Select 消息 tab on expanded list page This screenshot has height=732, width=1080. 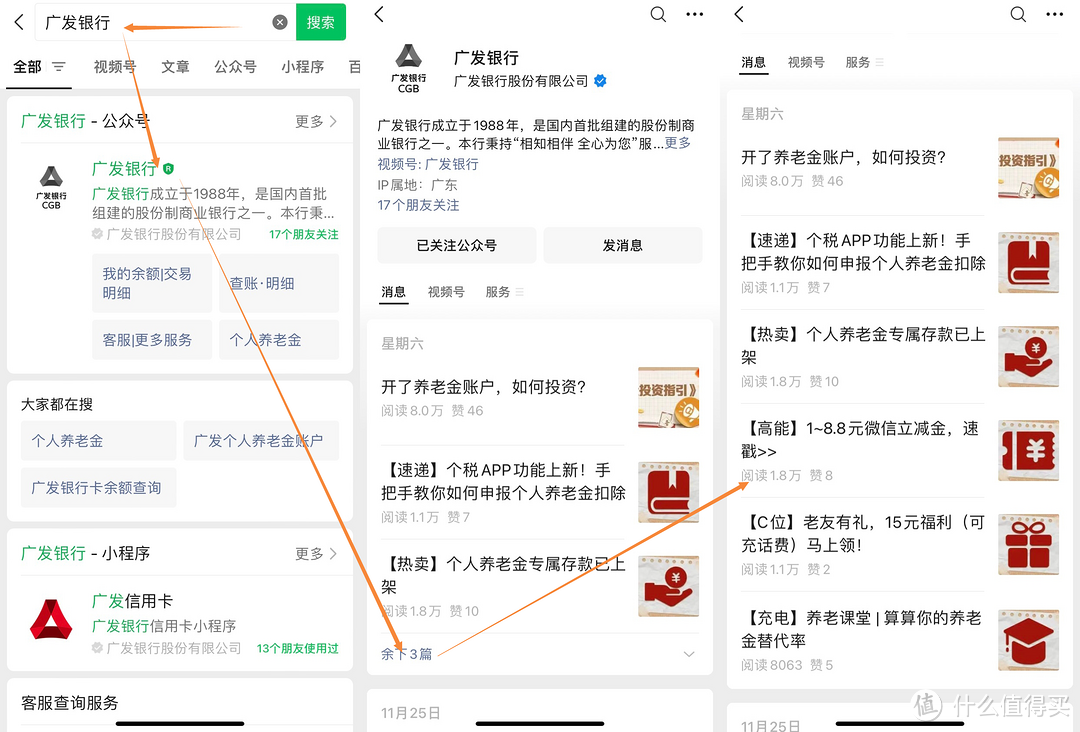pyautogui.click(x=754, y=63)
